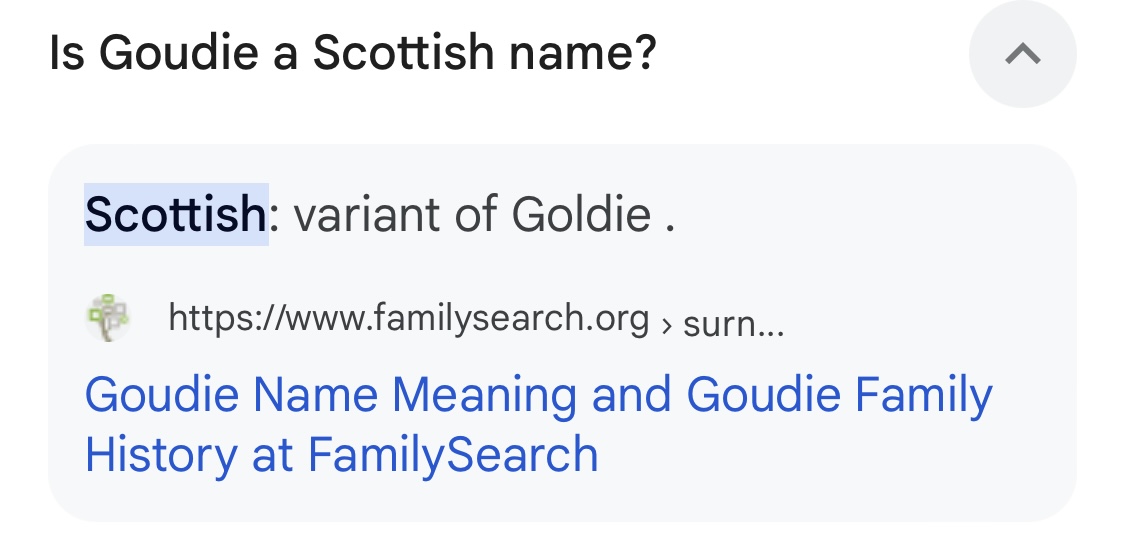
Task: Click the word "Goldie" in the snippet
Action: pyautogui.click(x=581, y=214)
